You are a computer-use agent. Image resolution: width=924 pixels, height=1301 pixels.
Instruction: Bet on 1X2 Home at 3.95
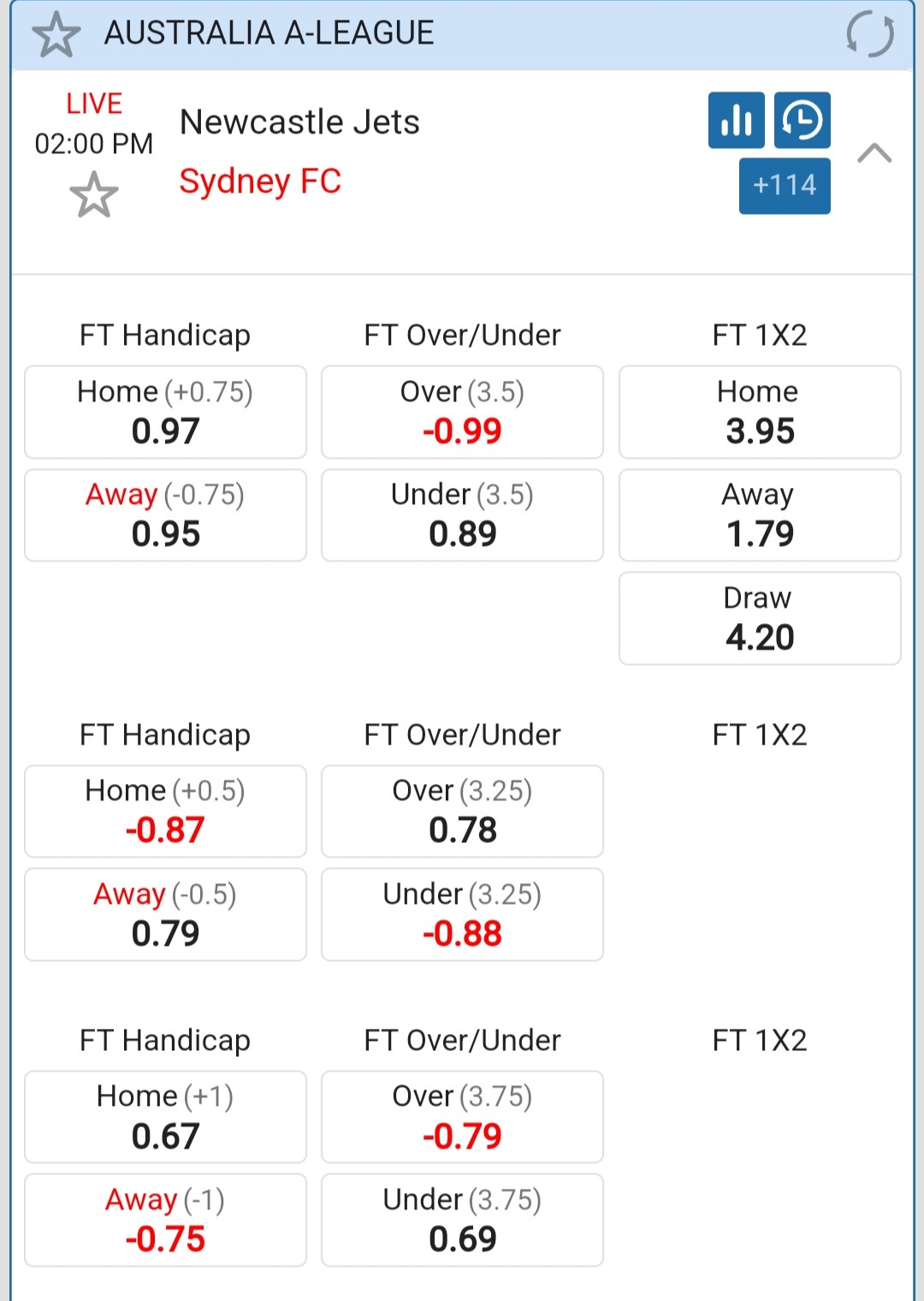click(x=760, y=413)
